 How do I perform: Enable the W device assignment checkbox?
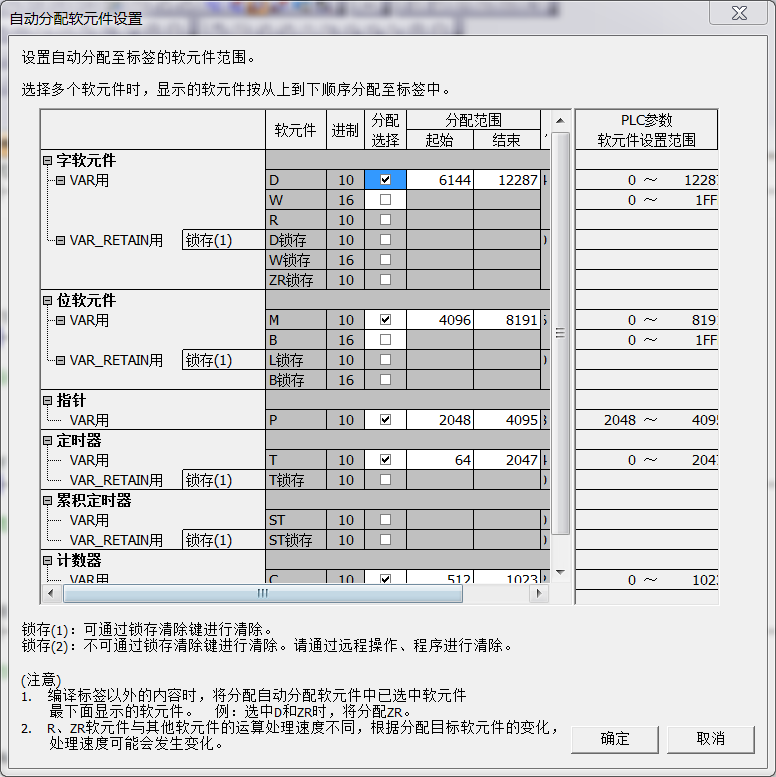[x=385, y=200]
